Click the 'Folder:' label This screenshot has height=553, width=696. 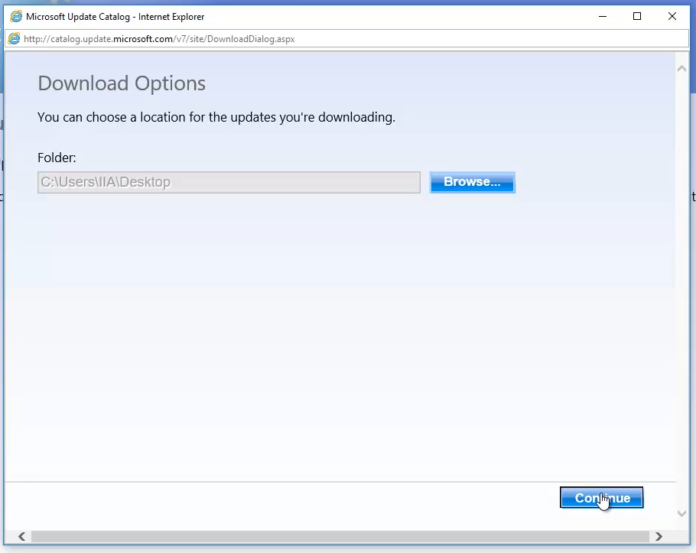point(57,158)
